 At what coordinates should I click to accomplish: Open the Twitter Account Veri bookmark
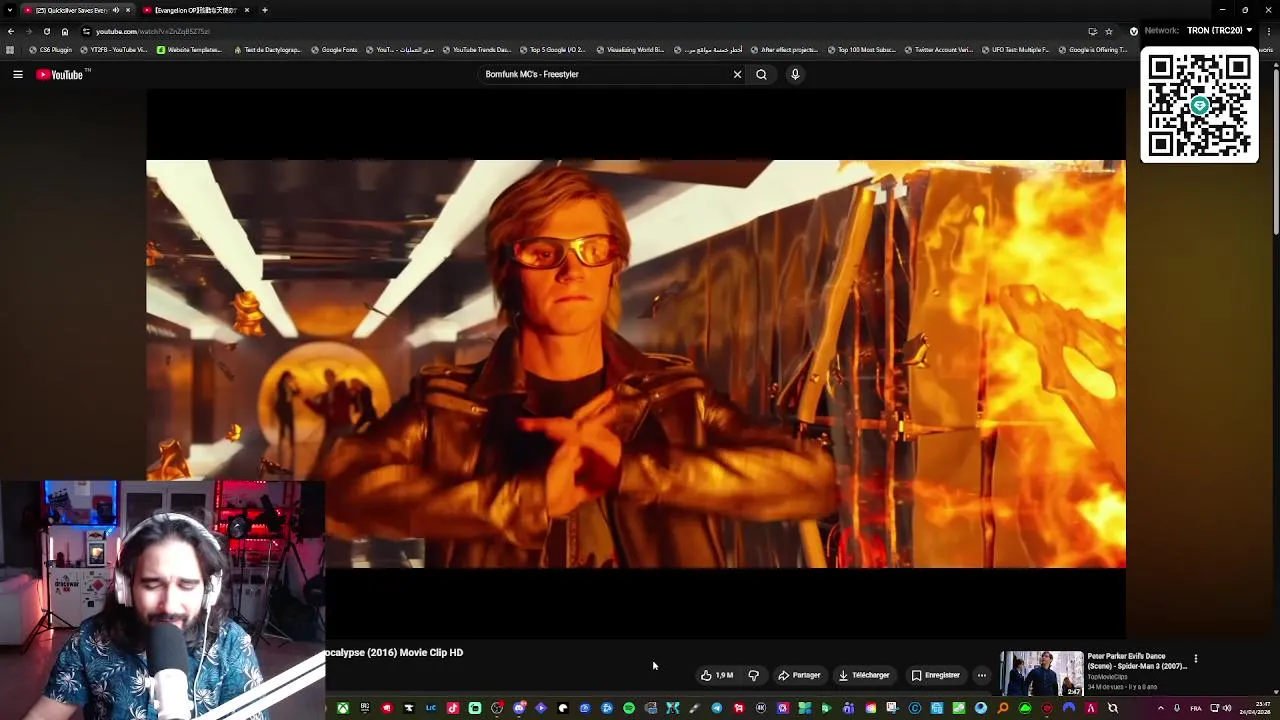point(938,50)
